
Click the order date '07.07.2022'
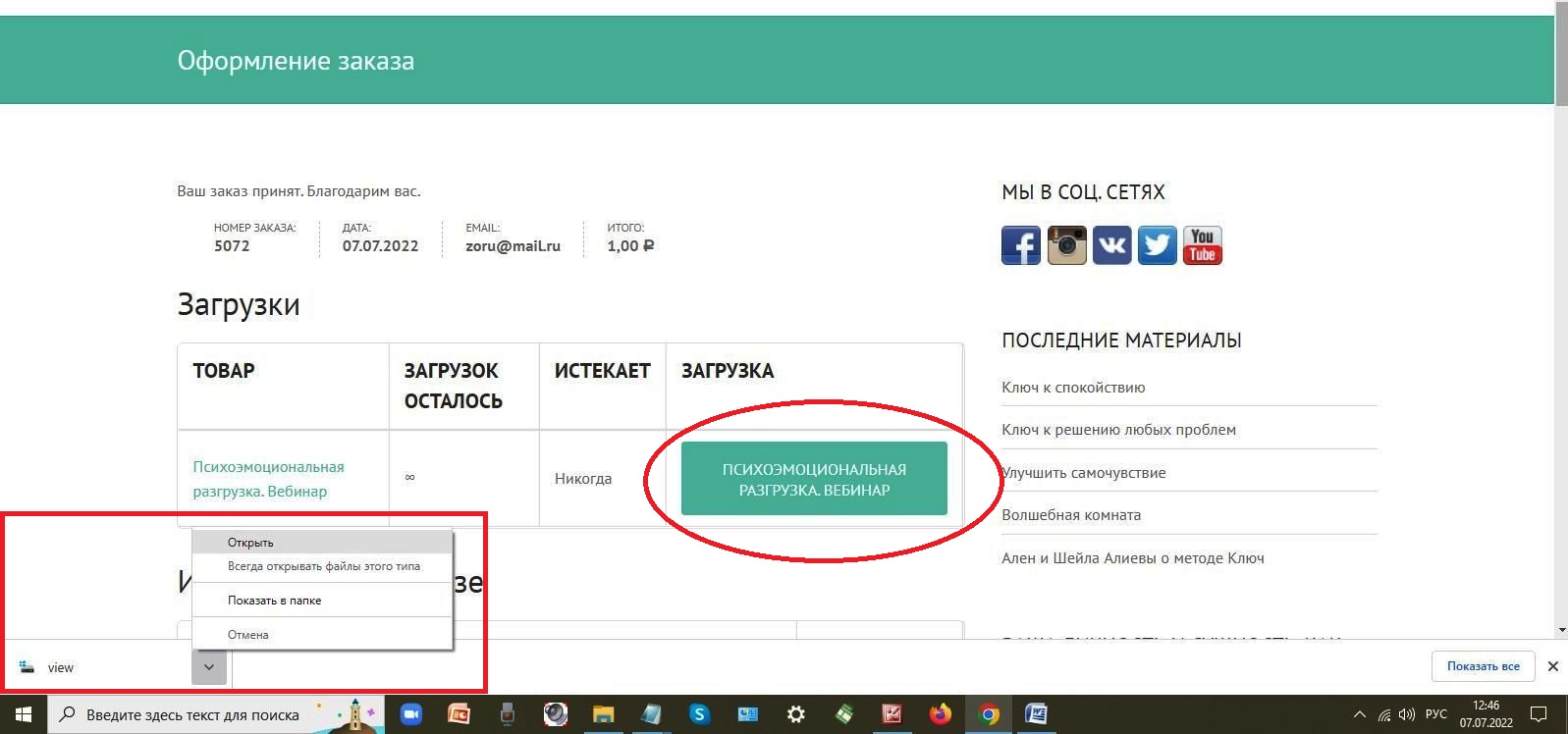[380, 246]
